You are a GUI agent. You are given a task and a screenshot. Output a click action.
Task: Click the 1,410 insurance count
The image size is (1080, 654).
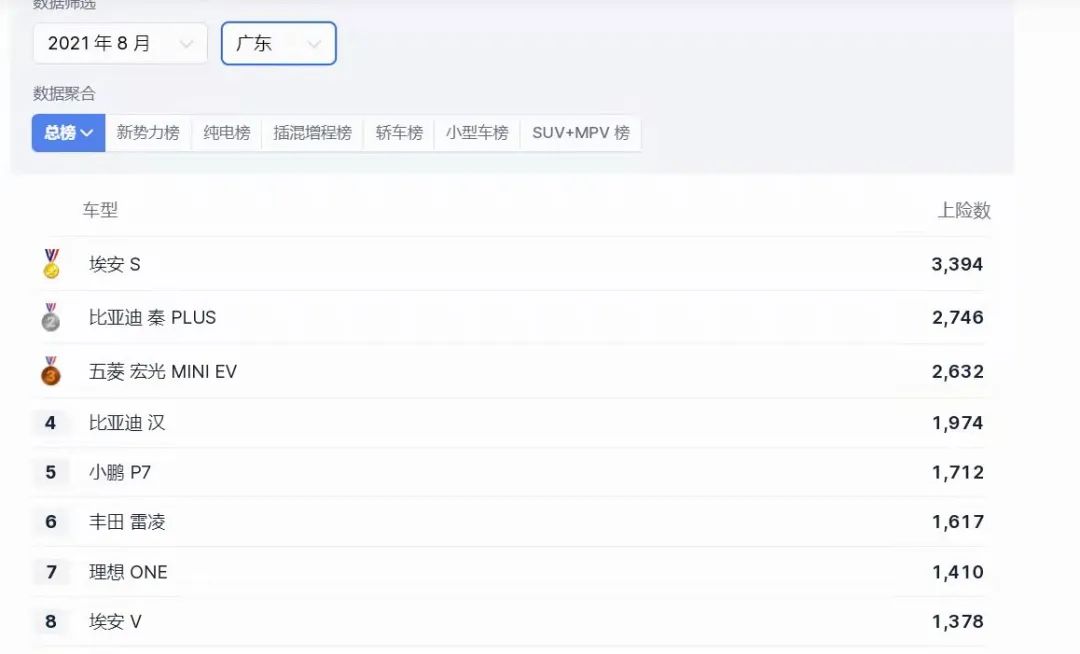click(957, 572)
